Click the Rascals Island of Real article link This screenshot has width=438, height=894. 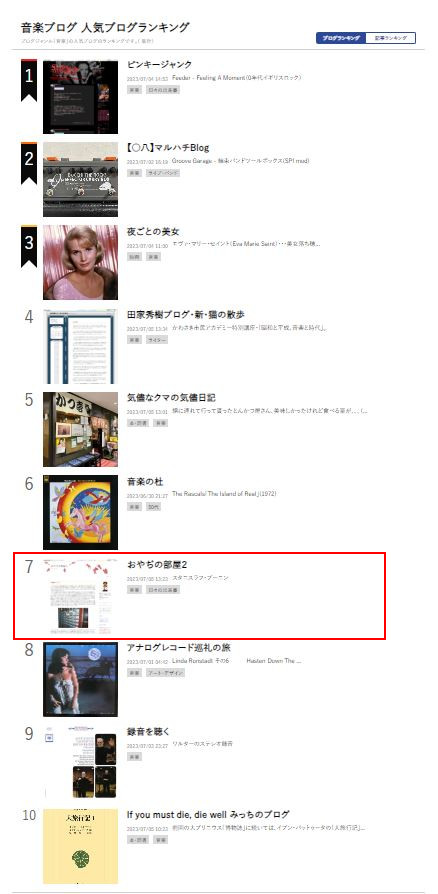pyautogui.click(x=224, y=494)
